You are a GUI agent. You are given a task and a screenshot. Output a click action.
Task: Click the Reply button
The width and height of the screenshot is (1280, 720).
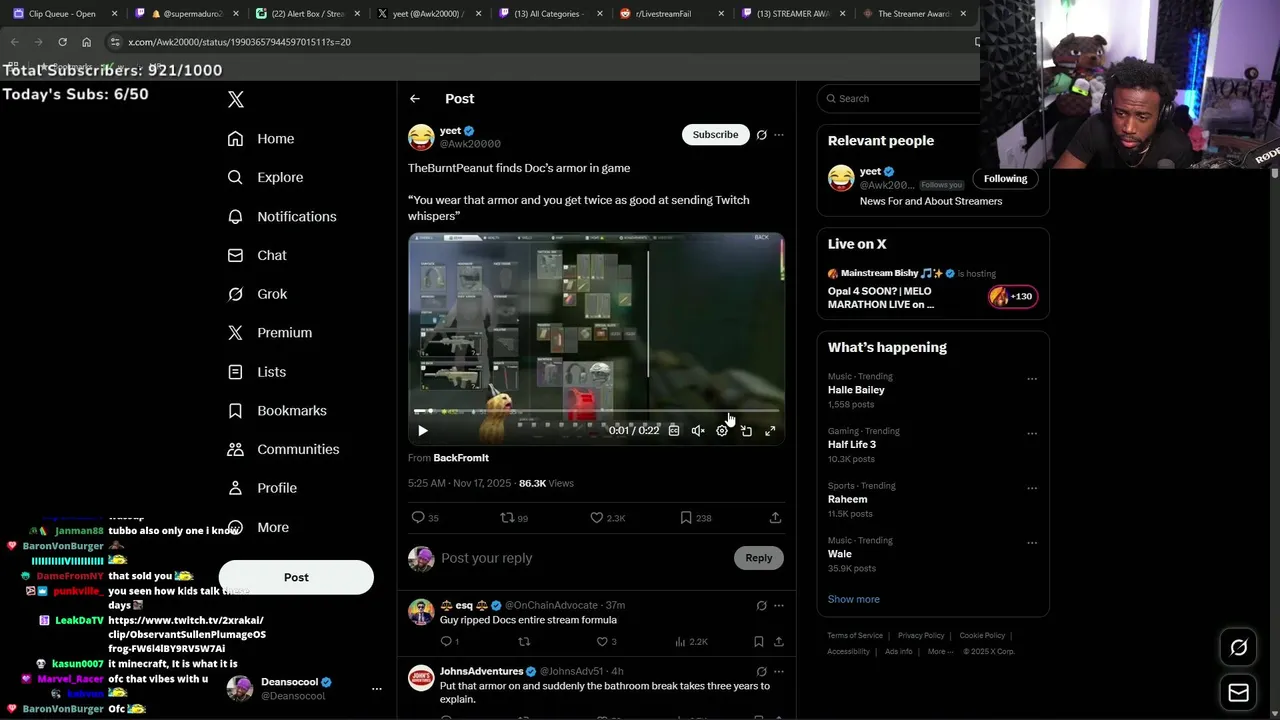pos(759,558)
